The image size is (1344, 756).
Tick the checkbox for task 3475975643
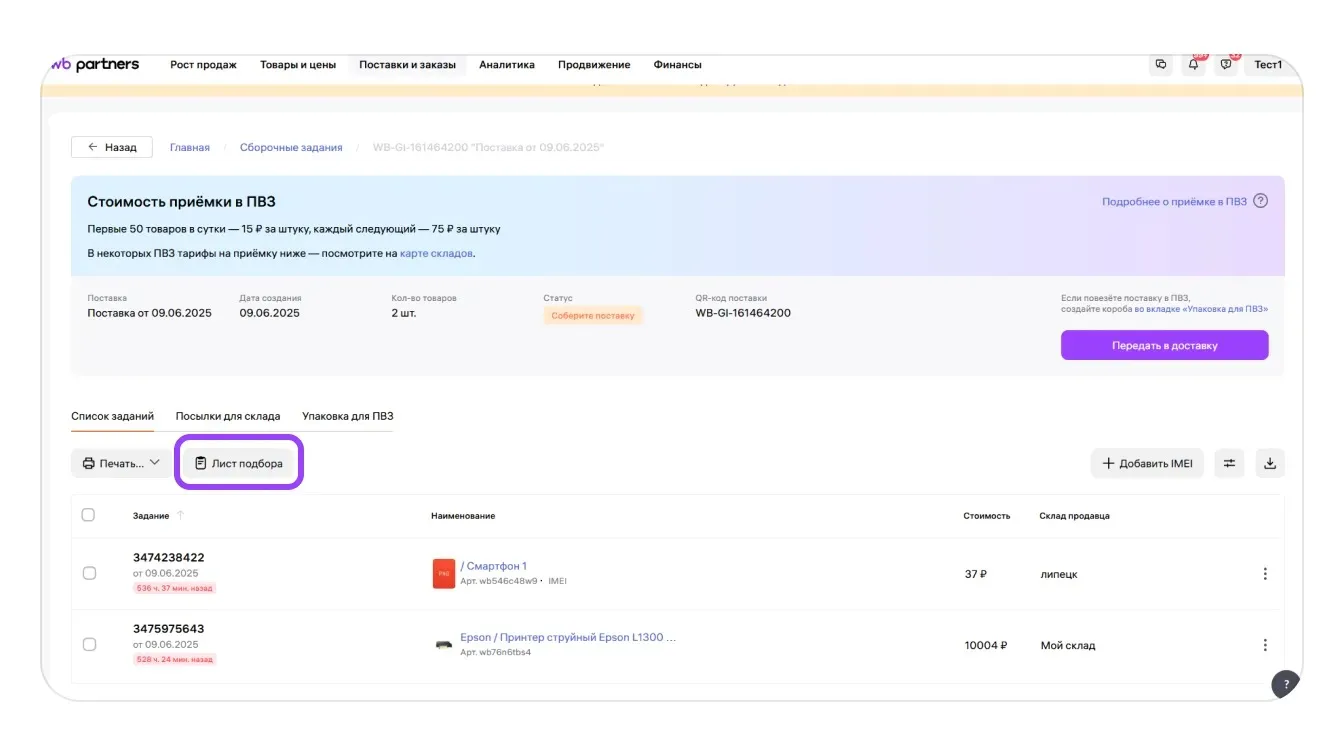tap(89, 645)
